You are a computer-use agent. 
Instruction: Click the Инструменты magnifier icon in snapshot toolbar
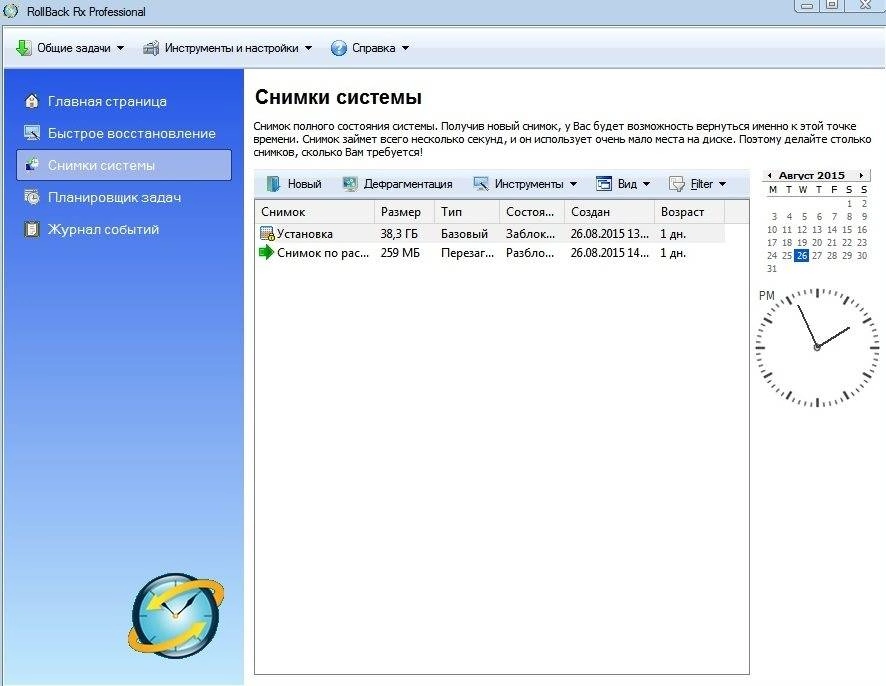coord(481,184)
